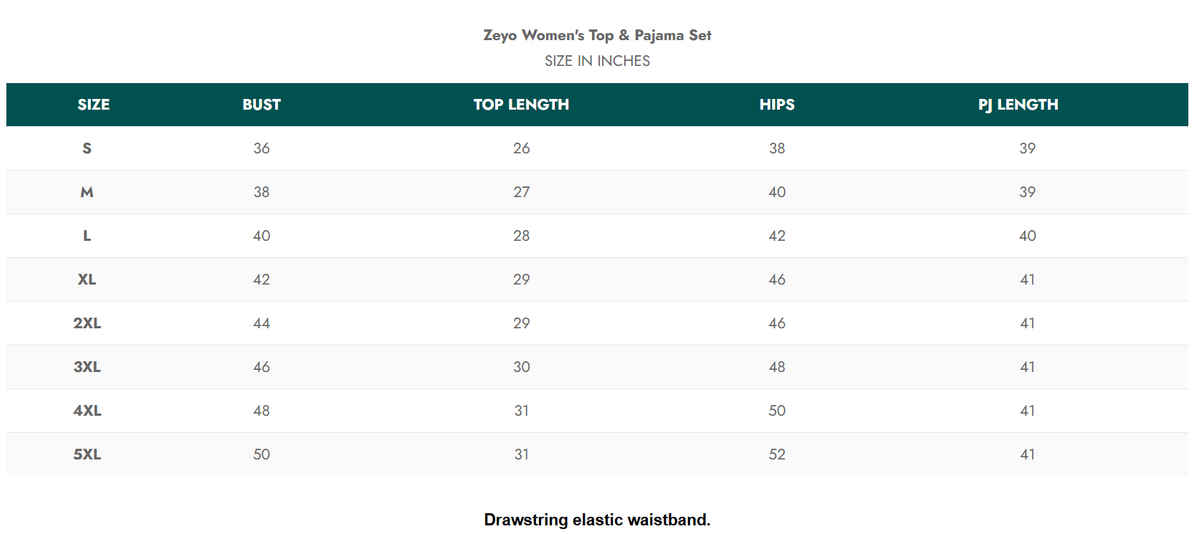Select the PJ LENGTH column header
1200x534 pixels.
(1018, 104)
